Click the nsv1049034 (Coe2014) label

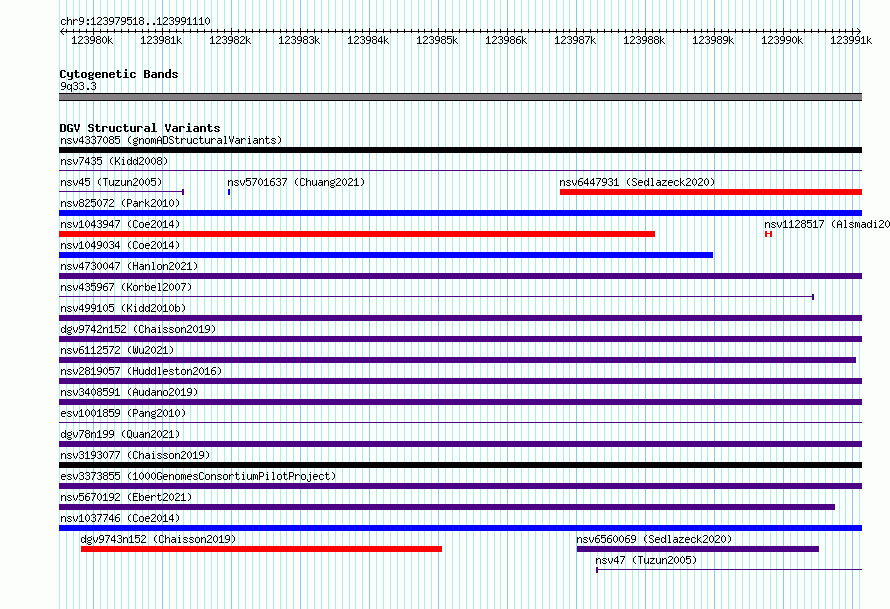[x=120, y=245]
